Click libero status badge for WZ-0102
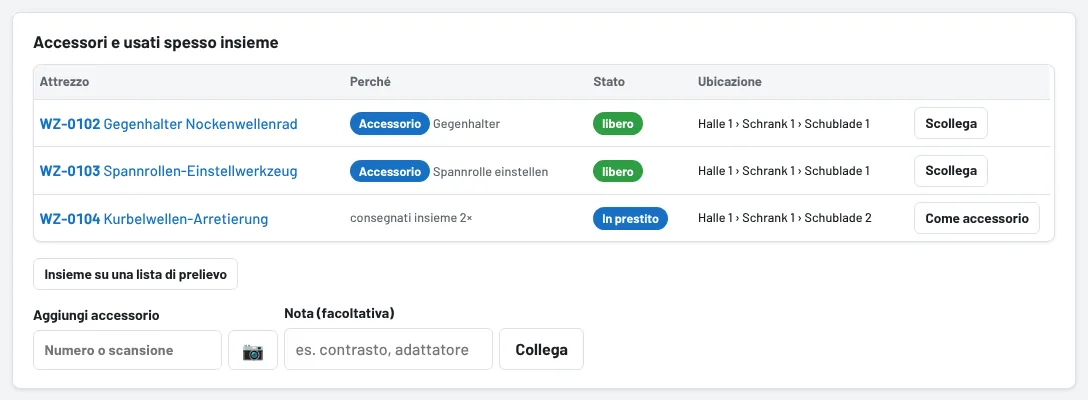The width and height of the screenshot is (1088, 400). tap(618, 124)
